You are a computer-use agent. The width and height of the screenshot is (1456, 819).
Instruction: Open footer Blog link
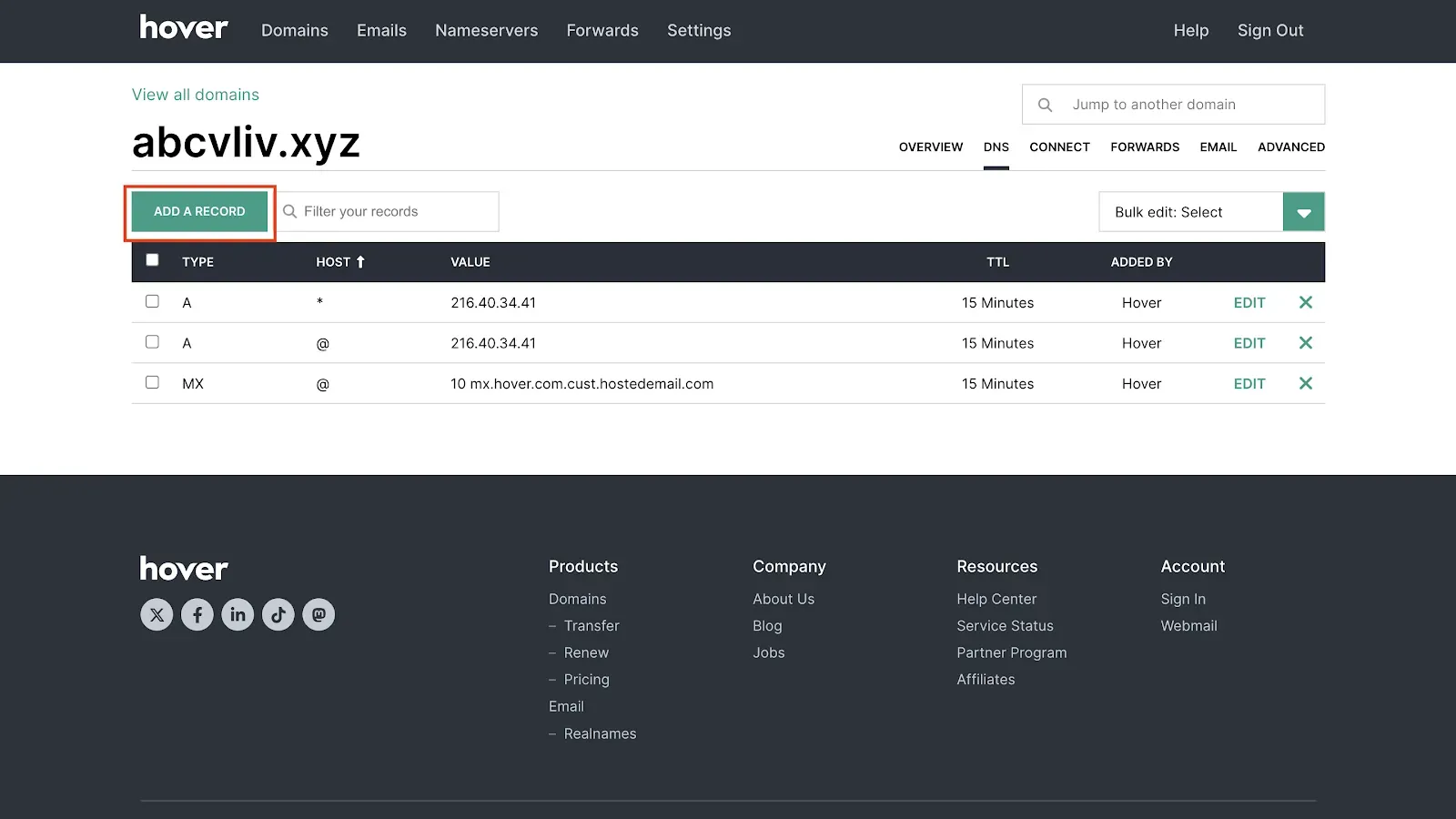[x=767, y=626]
